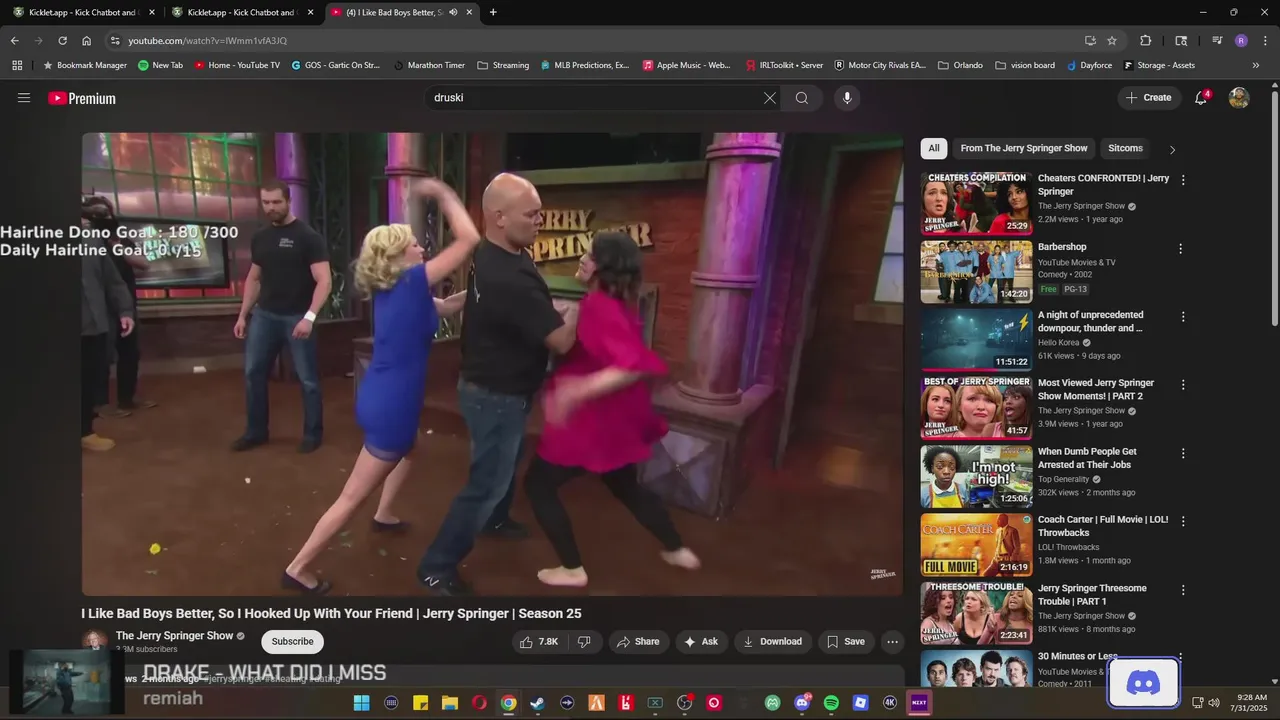This screenshot has width=1280, height=720.
Task: Click the video player to pause
Action: [x=492, y=364]
